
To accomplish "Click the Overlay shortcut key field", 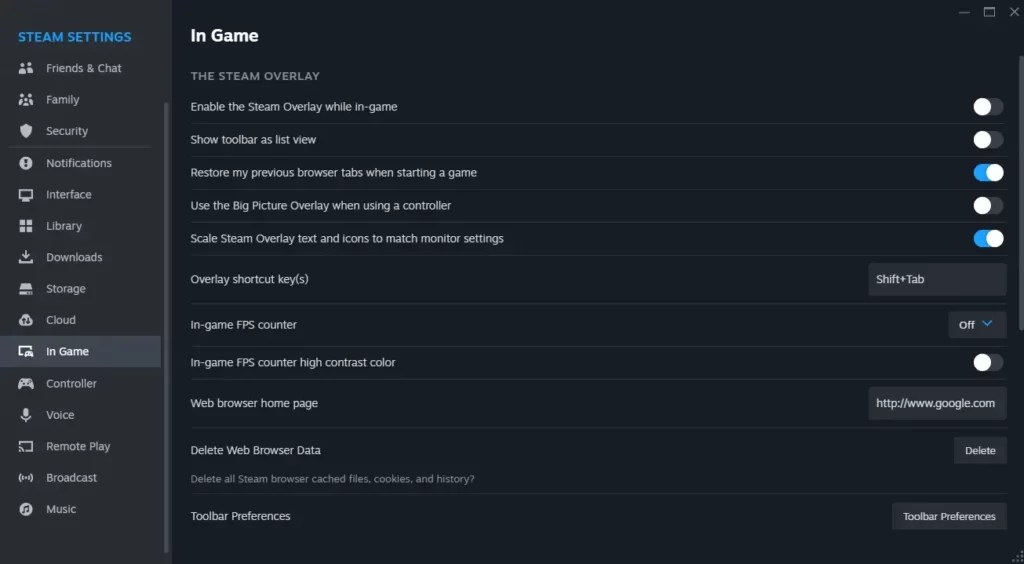I will point(937,279).
